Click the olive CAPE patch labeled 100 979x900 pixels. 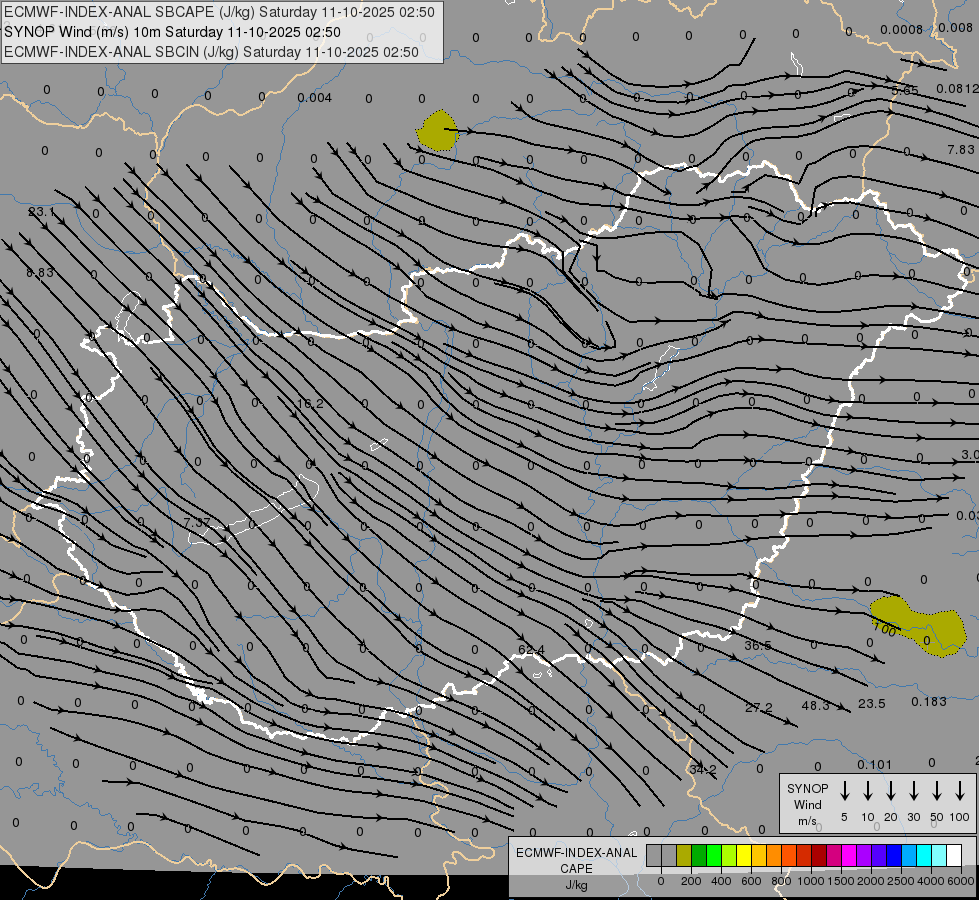pyautogui.click(x=918, y=626)
